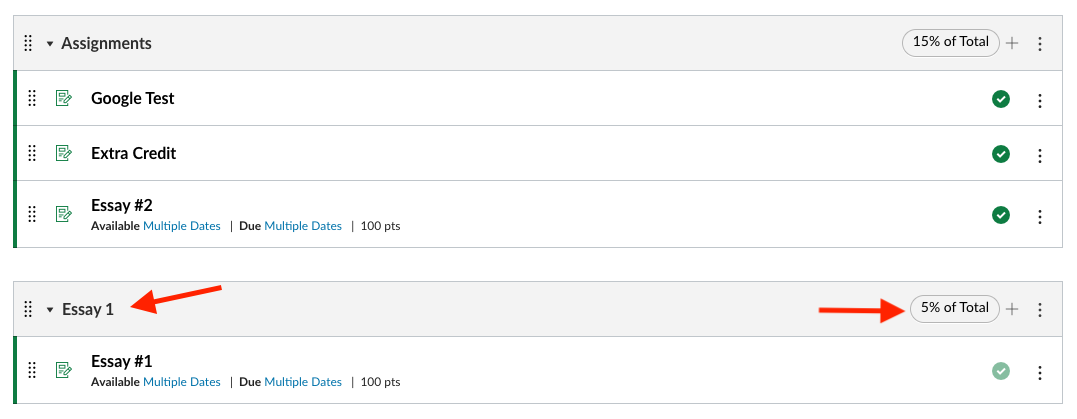The width and height of the screenshot is (1077, 419).
Task: Open options menu for Essay 1 group
Action: click(x=1040, y=310)
